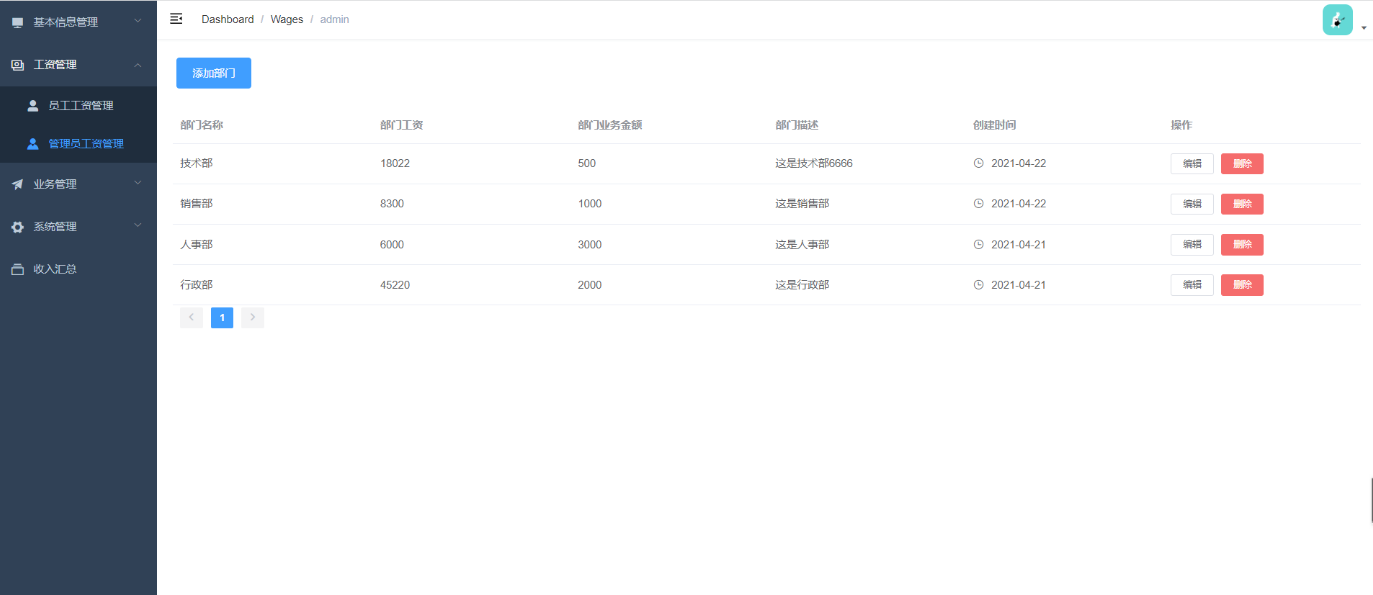Click the 人事部 name cell
This screenshot has height=595, width=1373.
point(196,244)
